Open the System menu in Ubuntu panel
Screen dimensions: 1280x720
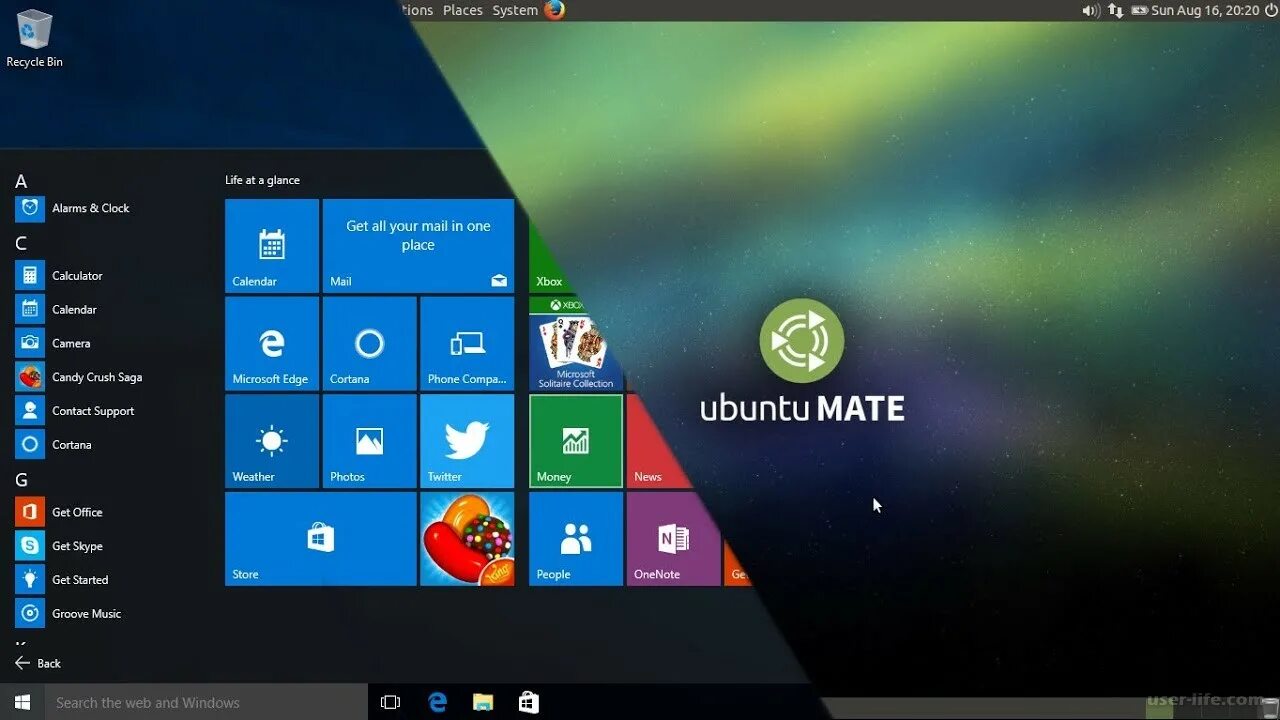click(x=515, y=10)
